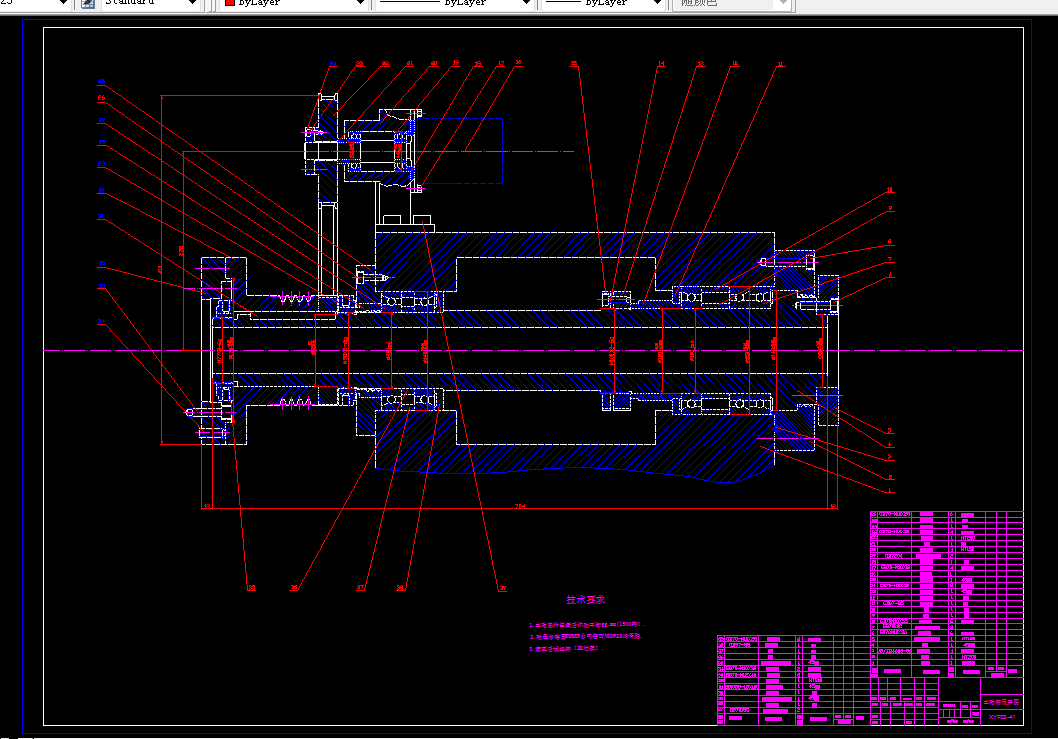
Task: Select part balloon number 35
Action: 251,588
